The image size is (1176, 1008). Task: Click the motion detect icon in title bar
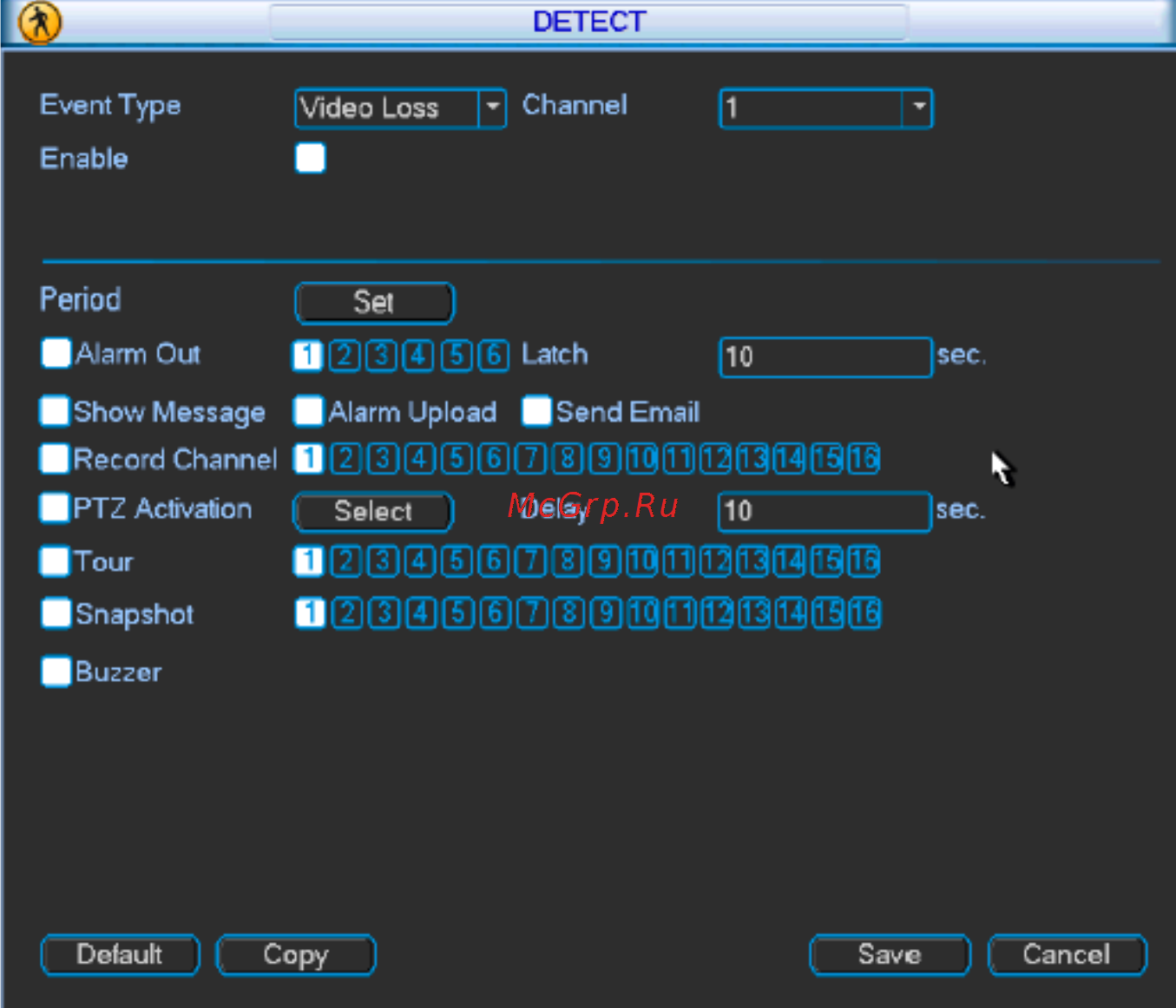(40, 22)
